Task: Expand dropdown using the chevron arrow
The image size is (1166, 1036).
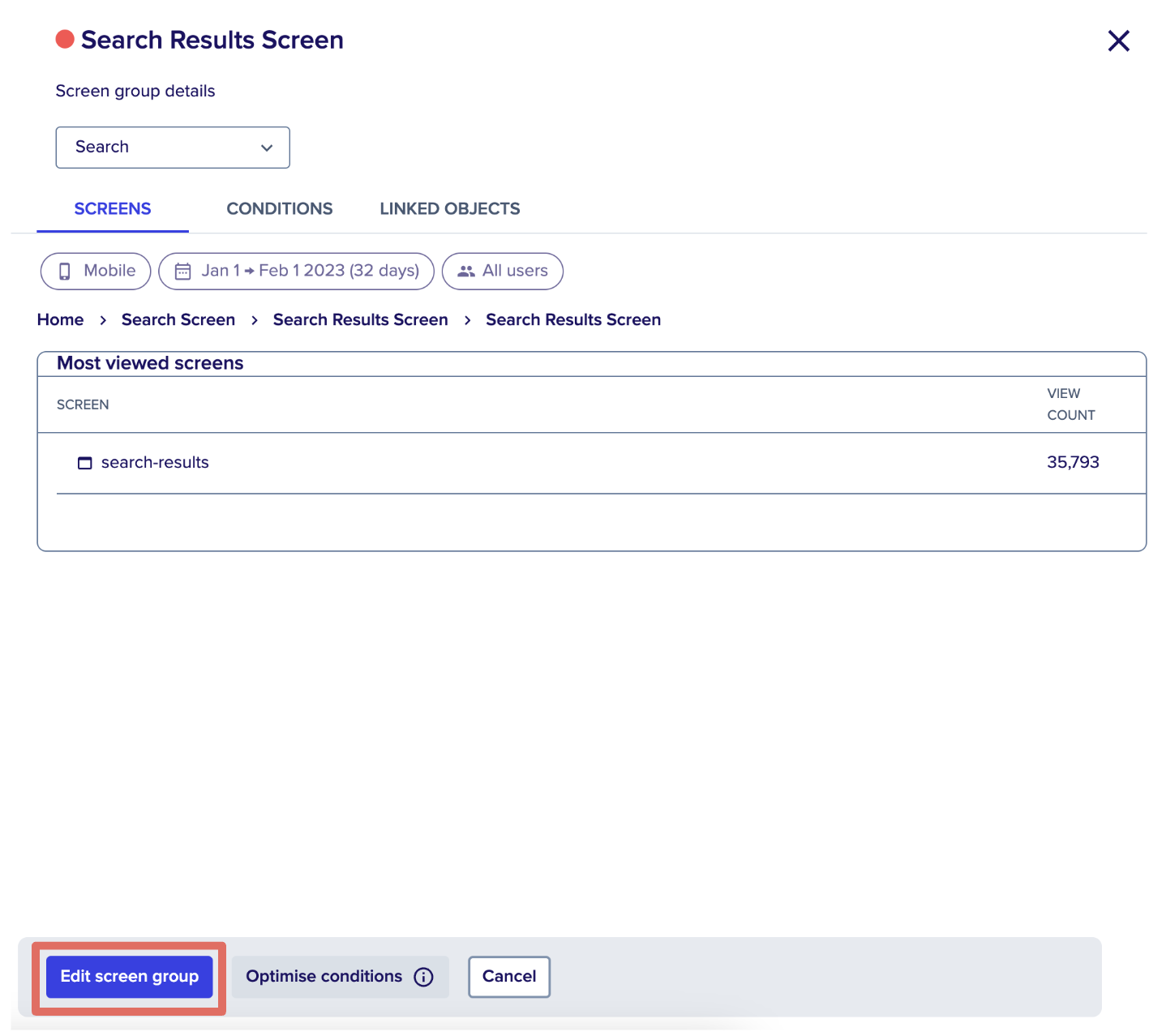Action: [x=267, y=148]
